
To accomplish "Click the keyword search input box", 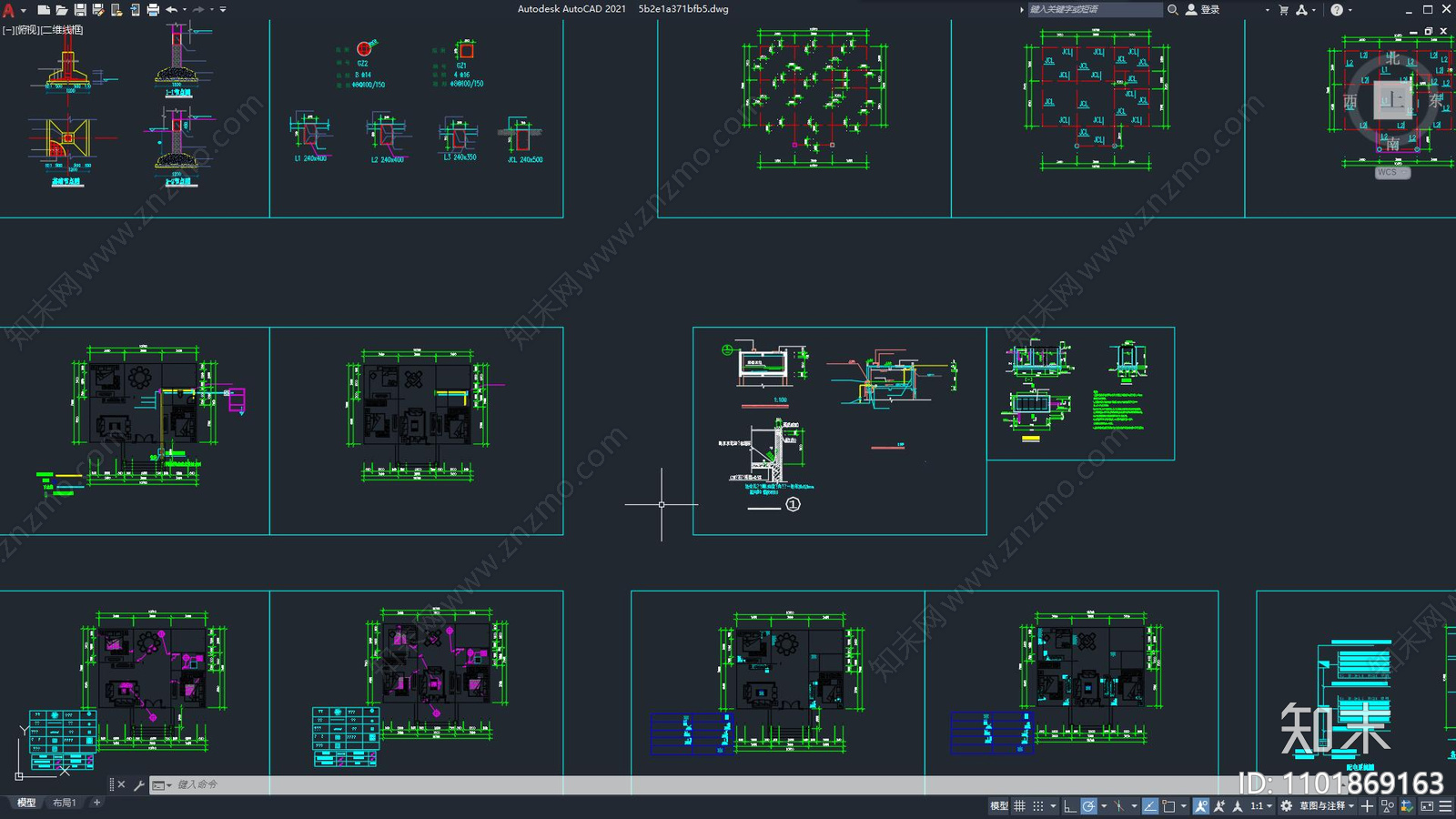I will pyautogui.click(x=1095, y=9).
